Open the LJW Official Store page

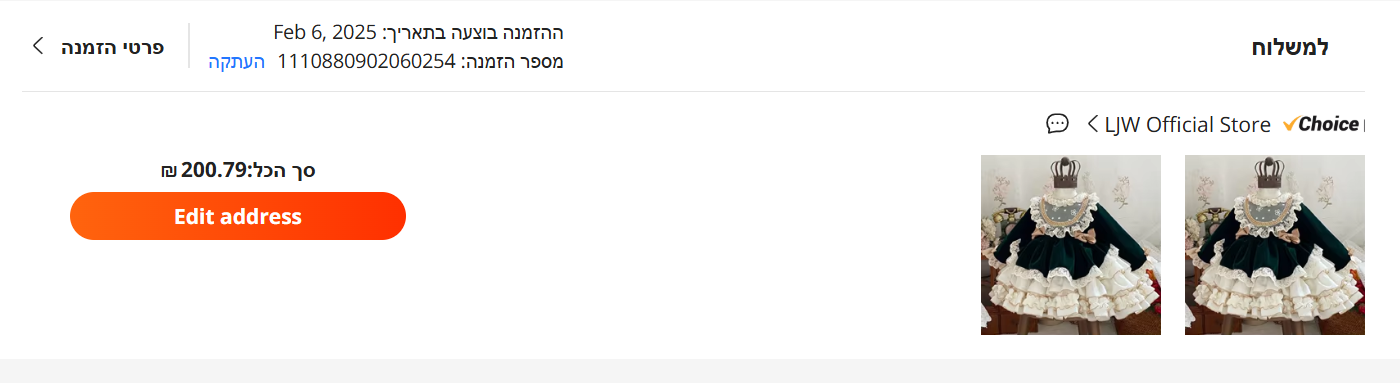[x=1188, y=125]
